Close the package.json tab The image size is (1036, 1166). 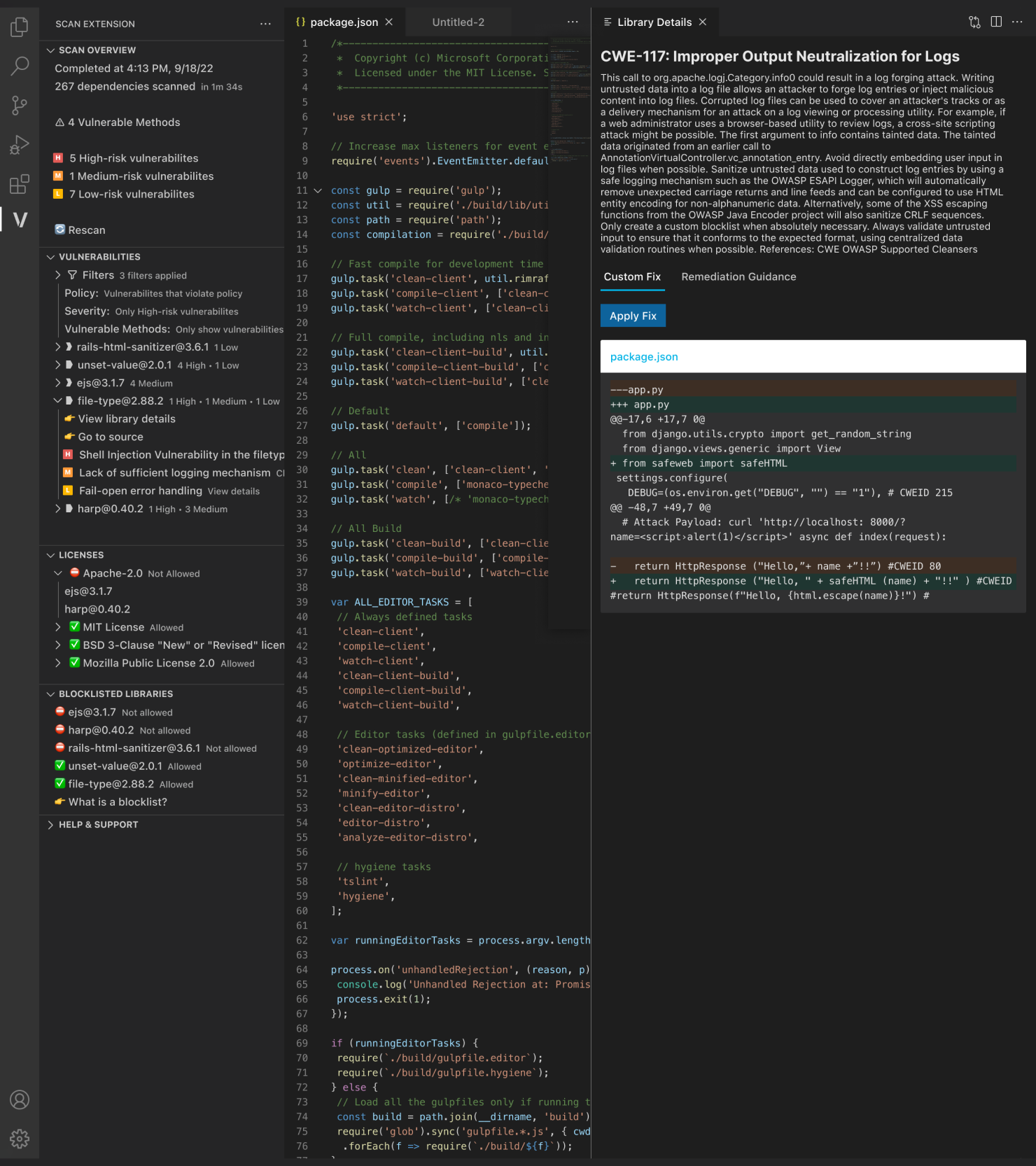click(x=389, y=22)
